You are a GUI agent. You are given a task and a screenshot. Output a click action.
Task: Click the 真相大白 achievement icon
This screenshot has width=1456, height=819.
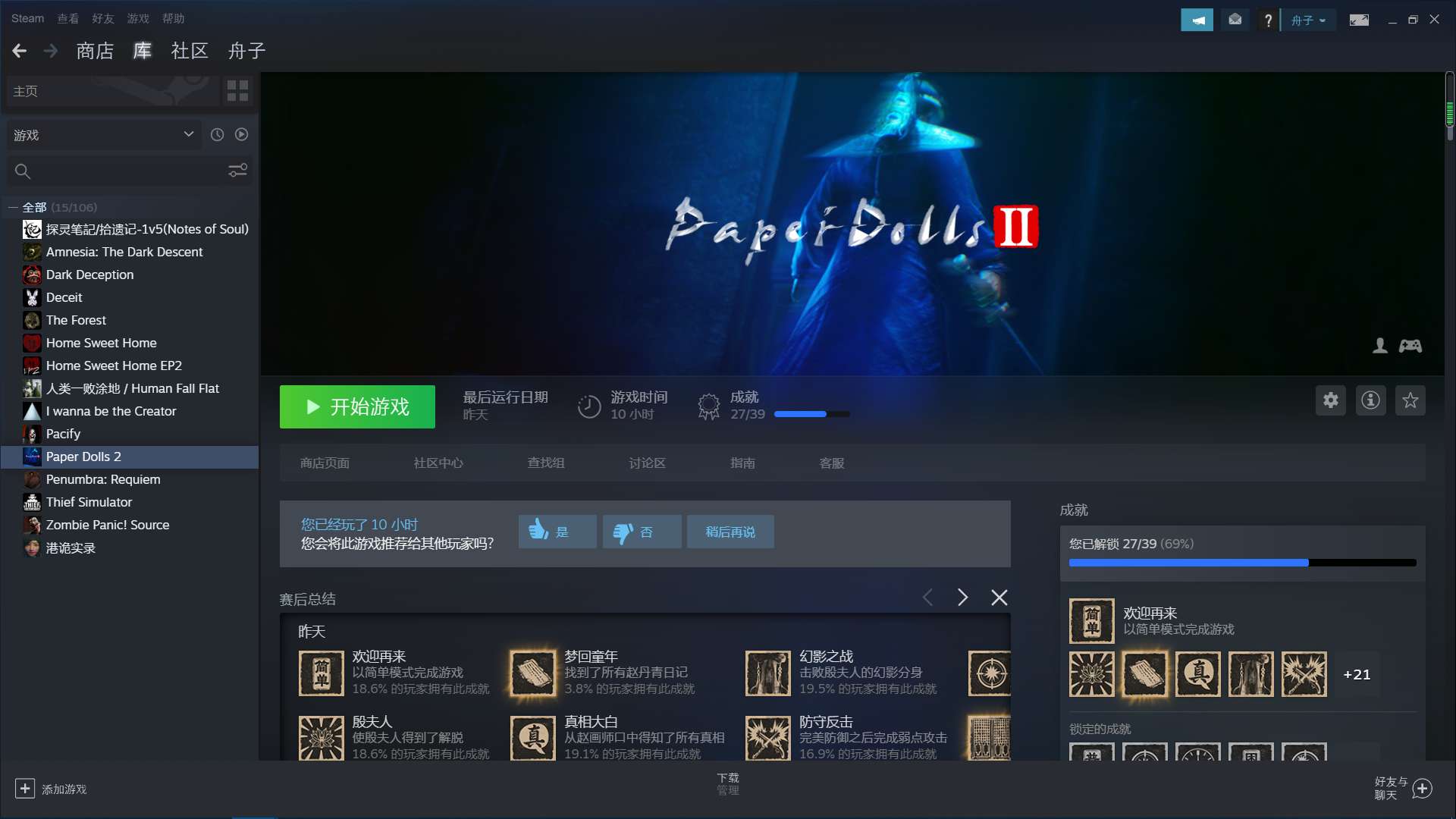click(533, 739)
